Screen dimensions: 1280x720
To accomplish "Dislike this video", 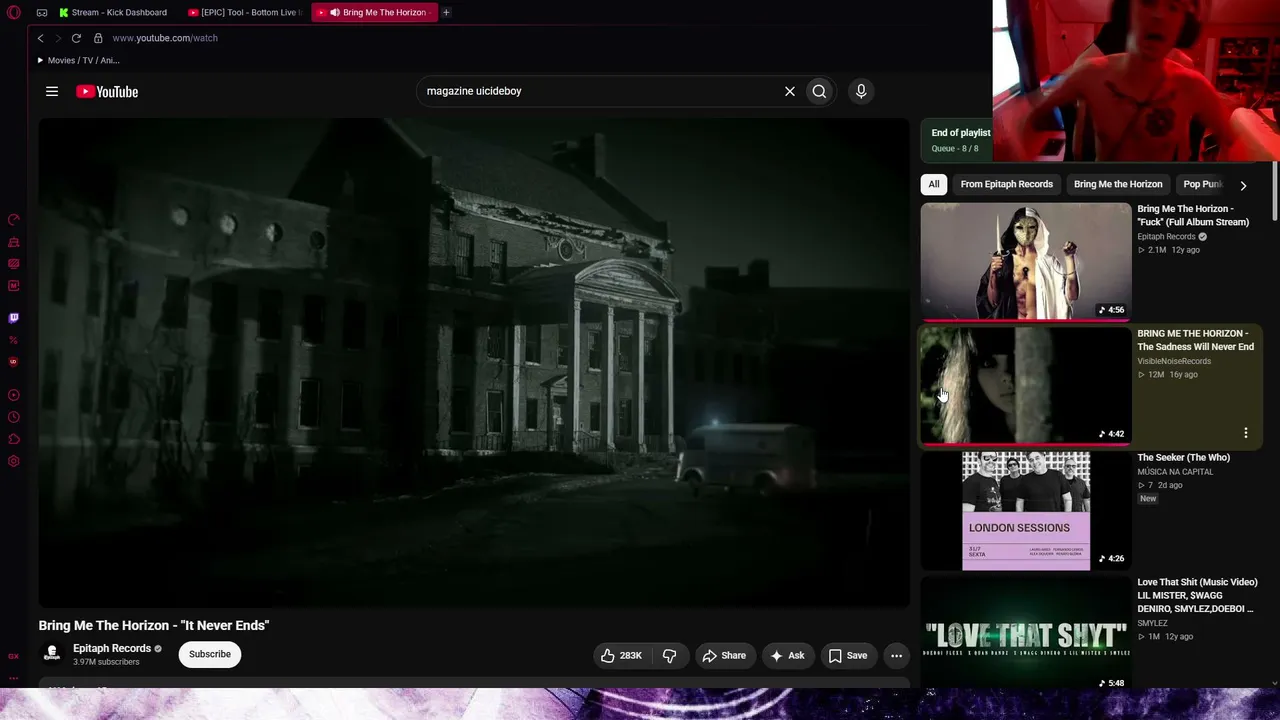I will (x=670, y=655).
